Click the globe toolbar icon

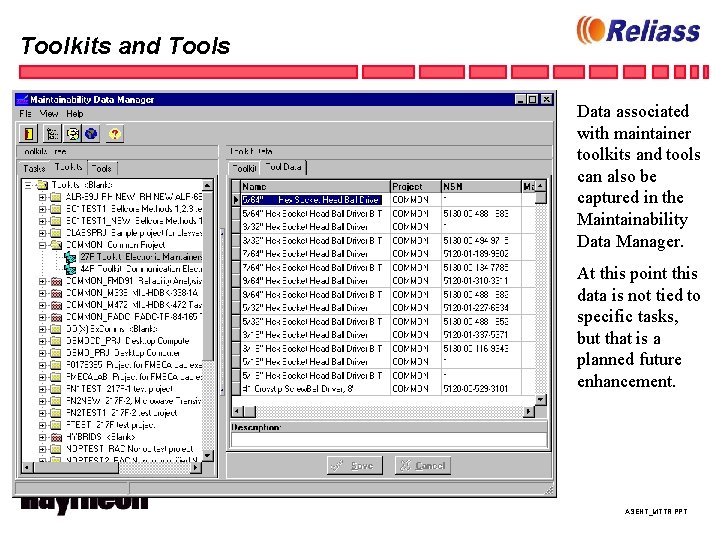pyautogui.click(x=91, y=134)
